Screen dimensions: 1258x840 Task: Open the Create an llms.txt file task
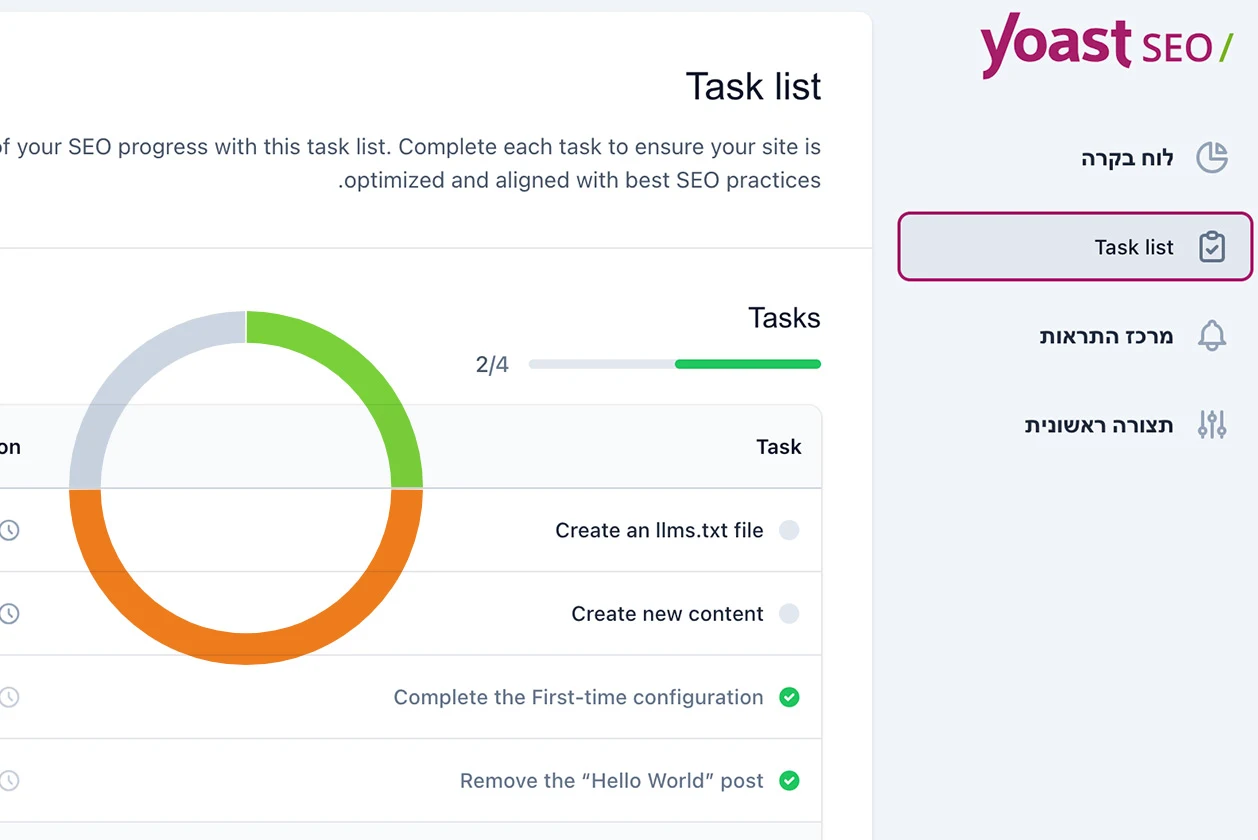659,530
